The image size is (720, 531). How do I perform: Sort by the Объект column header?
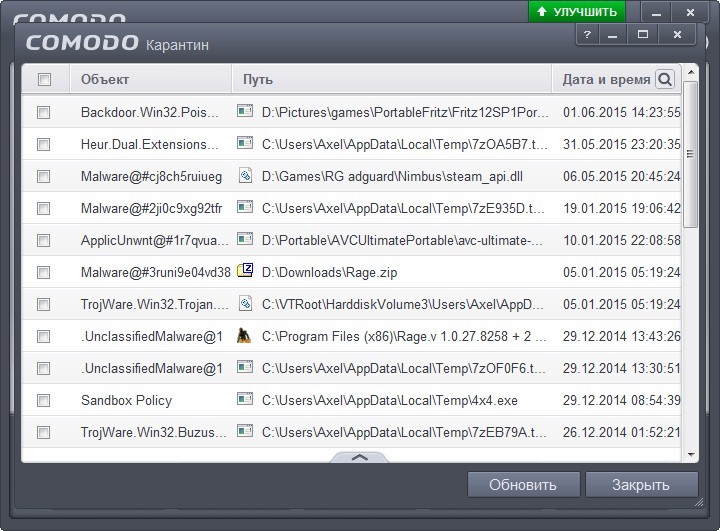(x=151, y=79)
